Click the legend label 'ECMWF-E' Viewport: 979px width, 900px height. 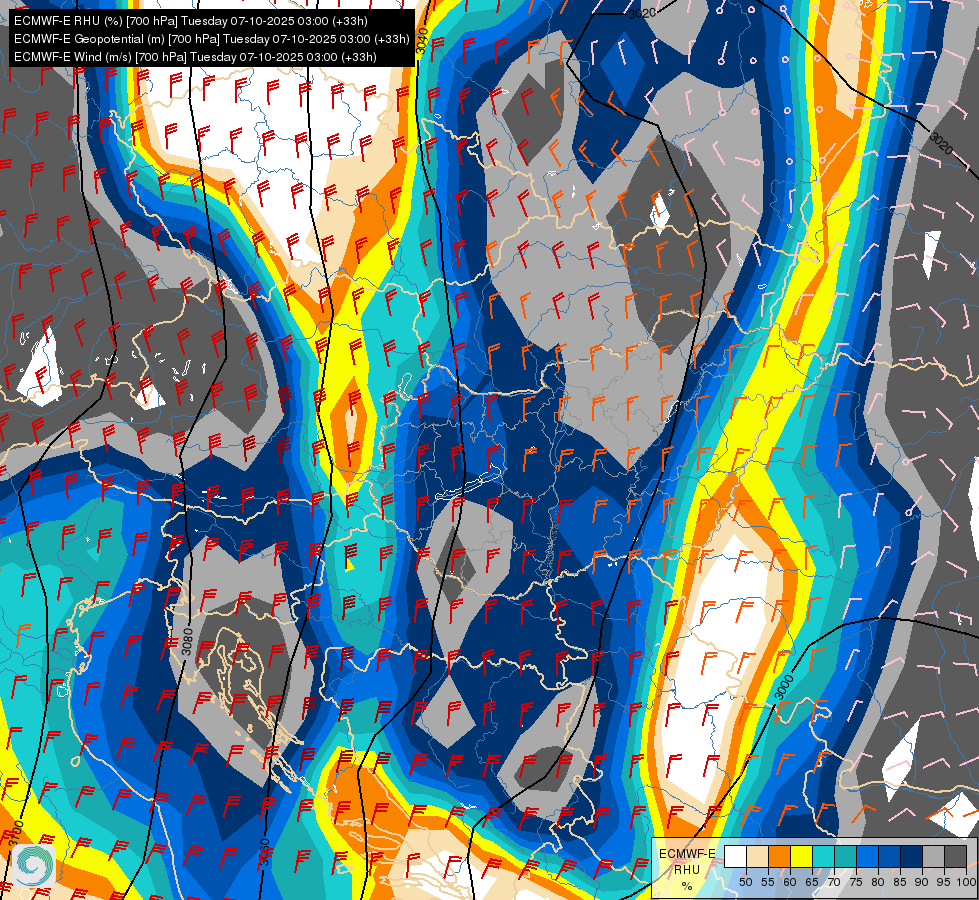687,854
